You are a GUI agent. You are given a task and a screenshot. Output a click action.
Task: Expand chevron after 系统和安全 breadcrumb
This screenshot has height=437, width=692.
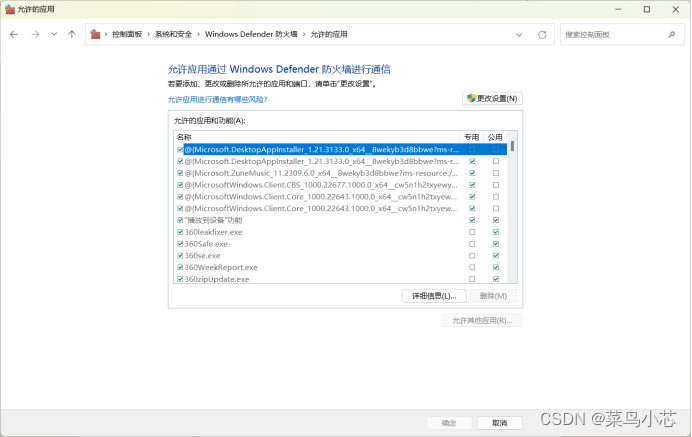[x=198, y=34]
